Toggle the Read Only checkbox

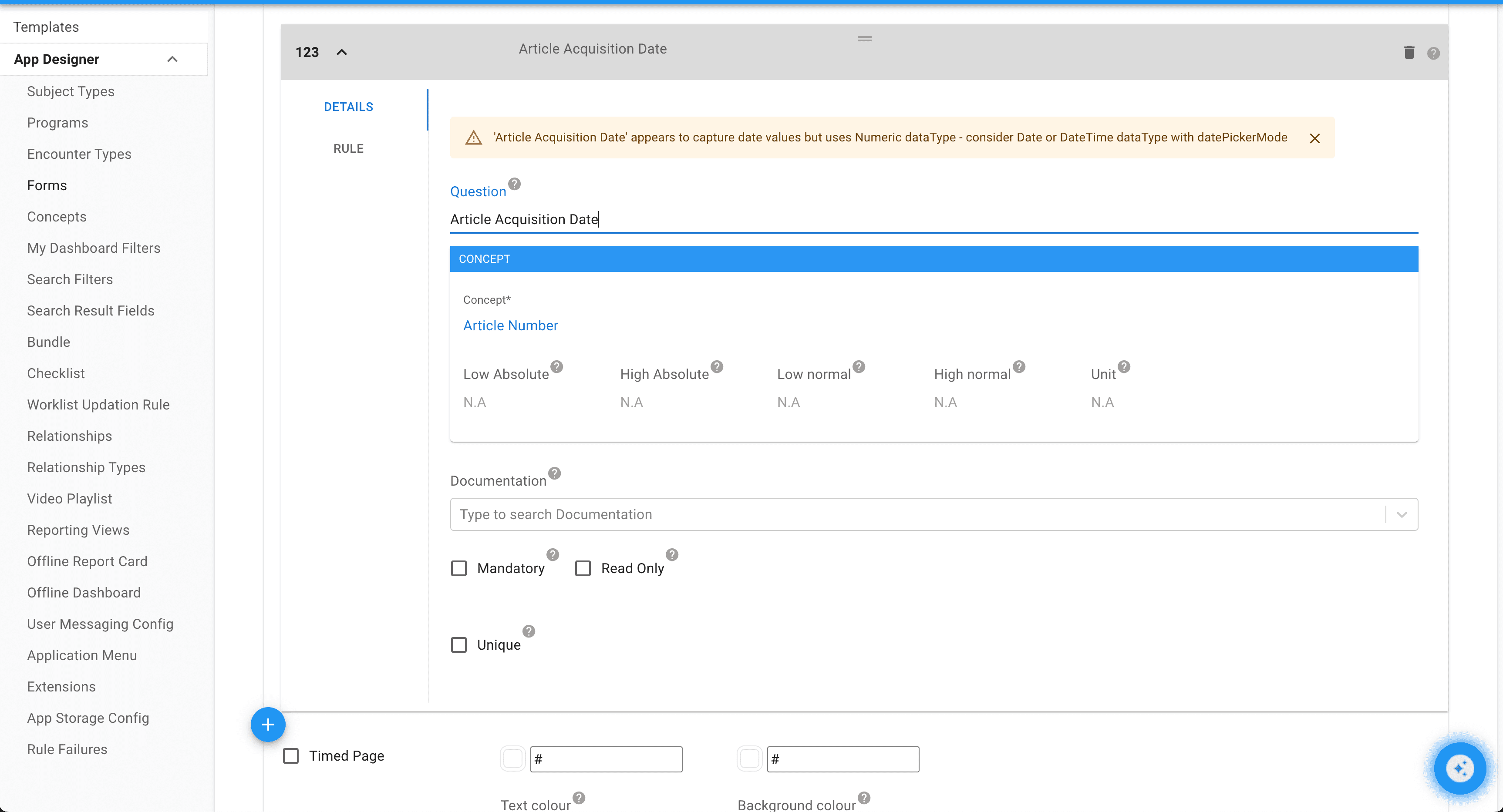point(583,568)
